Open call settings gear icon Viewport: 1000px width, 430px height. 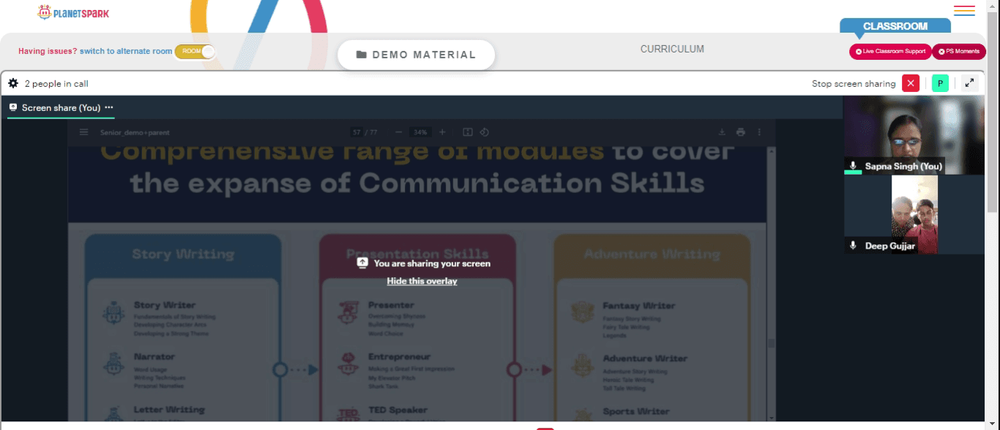point(13,84)
